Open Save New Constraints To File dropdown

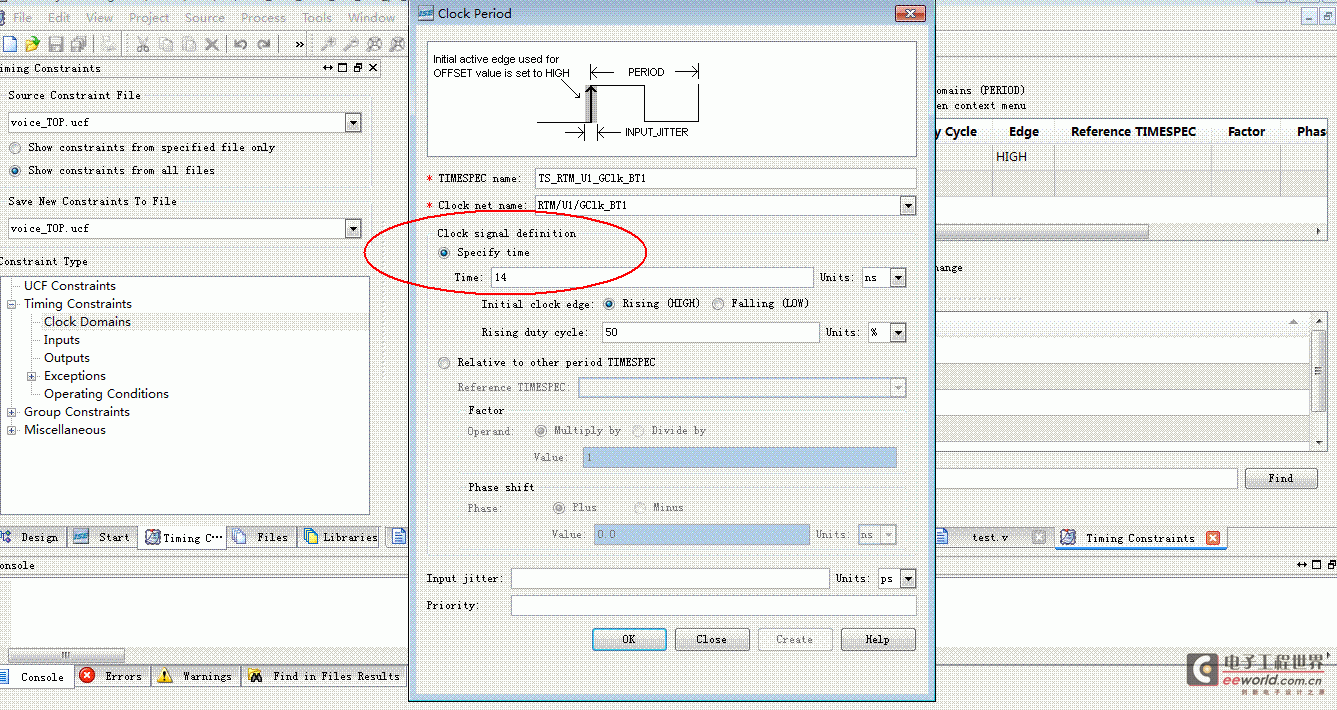(x=352, y=228)
